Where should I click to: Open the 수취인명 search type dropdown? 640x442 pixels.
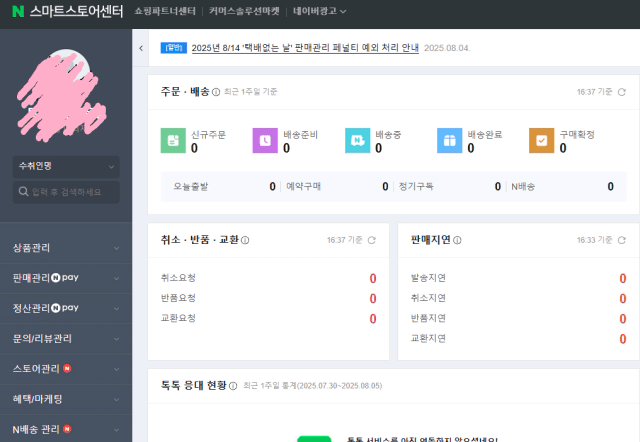(66, 167)
